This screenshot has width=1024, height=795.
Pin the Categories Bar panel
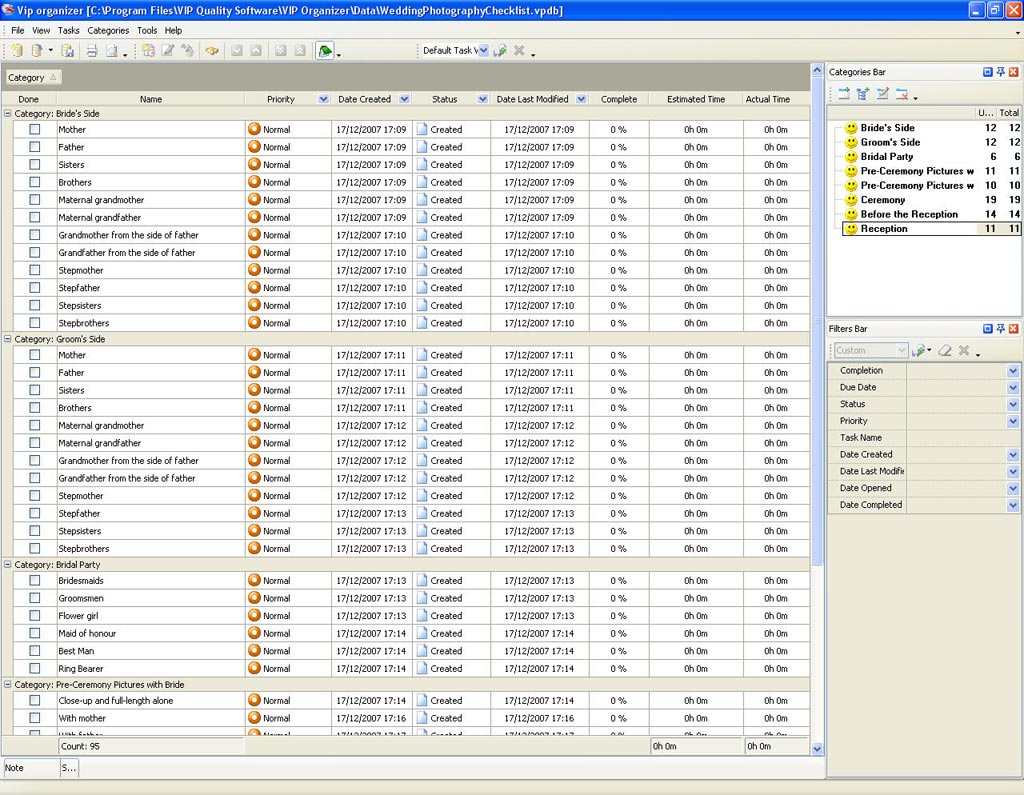point(1000,72)
